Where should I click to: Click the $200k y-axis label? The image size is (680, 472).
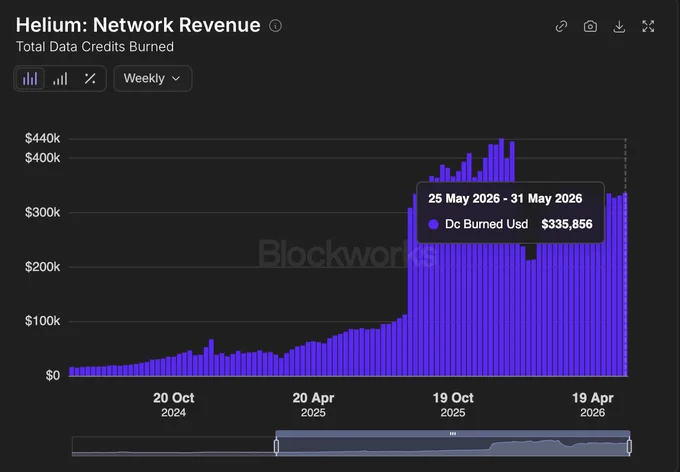[x=42, y=266]
